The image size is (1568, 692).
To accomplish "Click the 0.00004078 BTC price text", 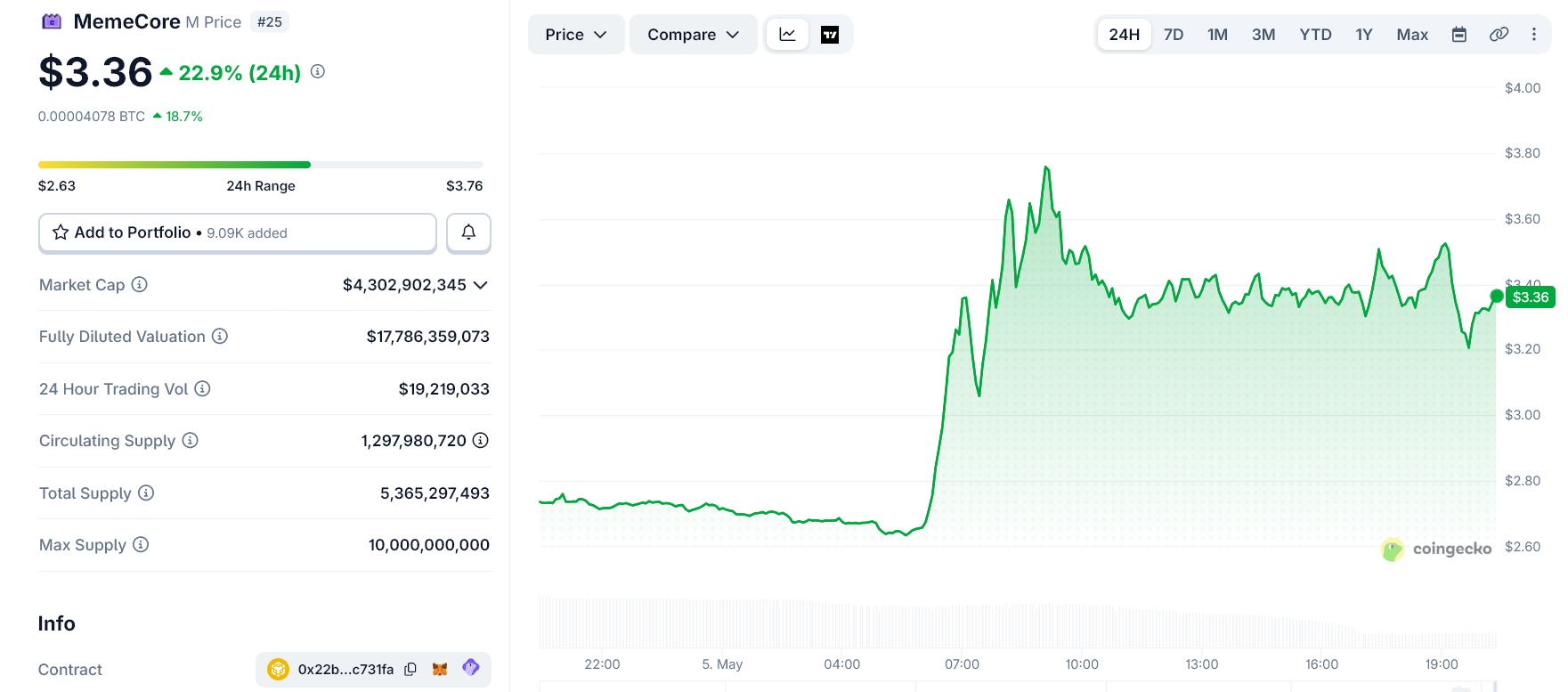I will [92, 117].
